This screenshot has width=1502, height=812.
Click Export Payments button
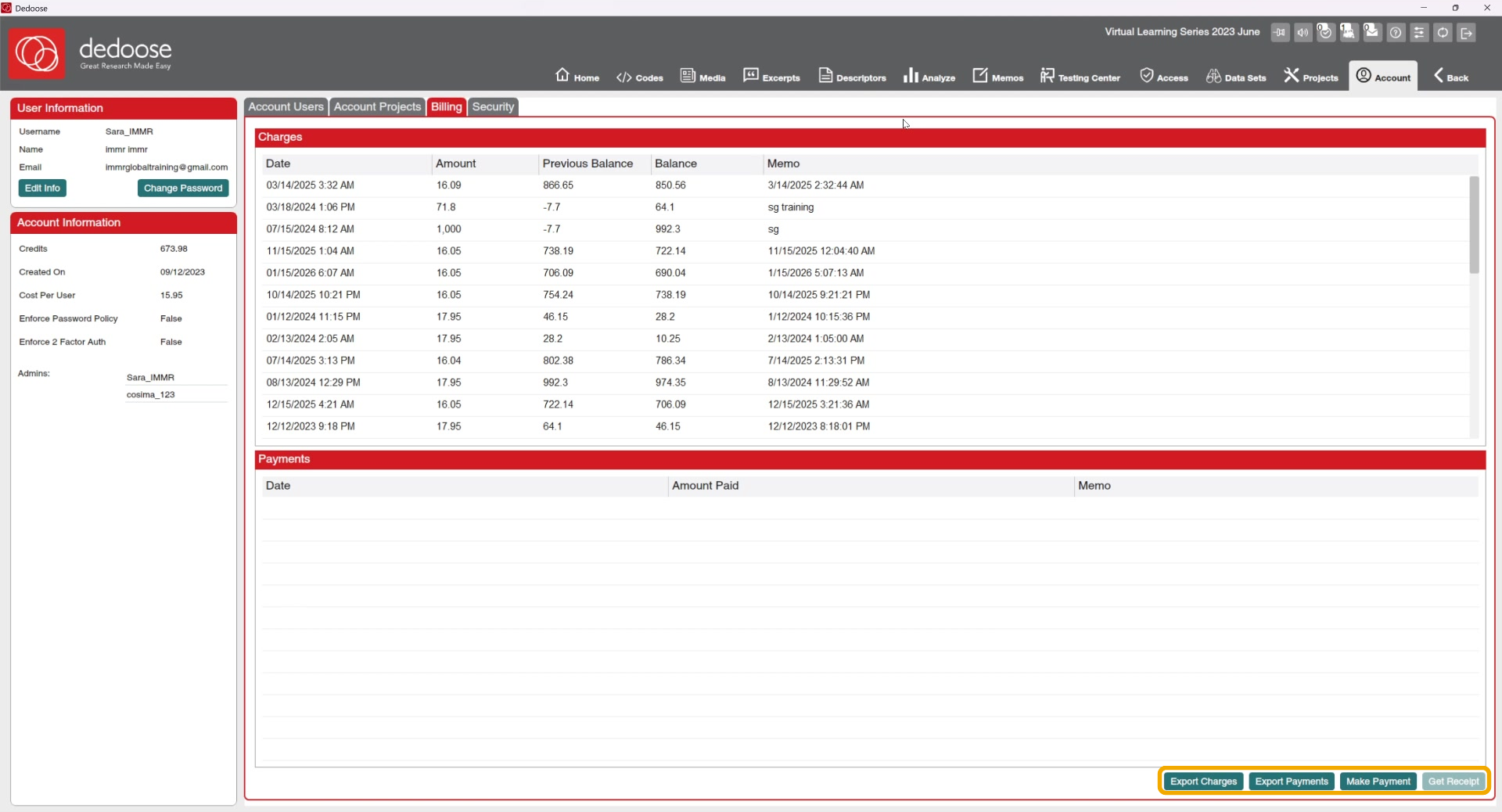(x=1292, y=781)
